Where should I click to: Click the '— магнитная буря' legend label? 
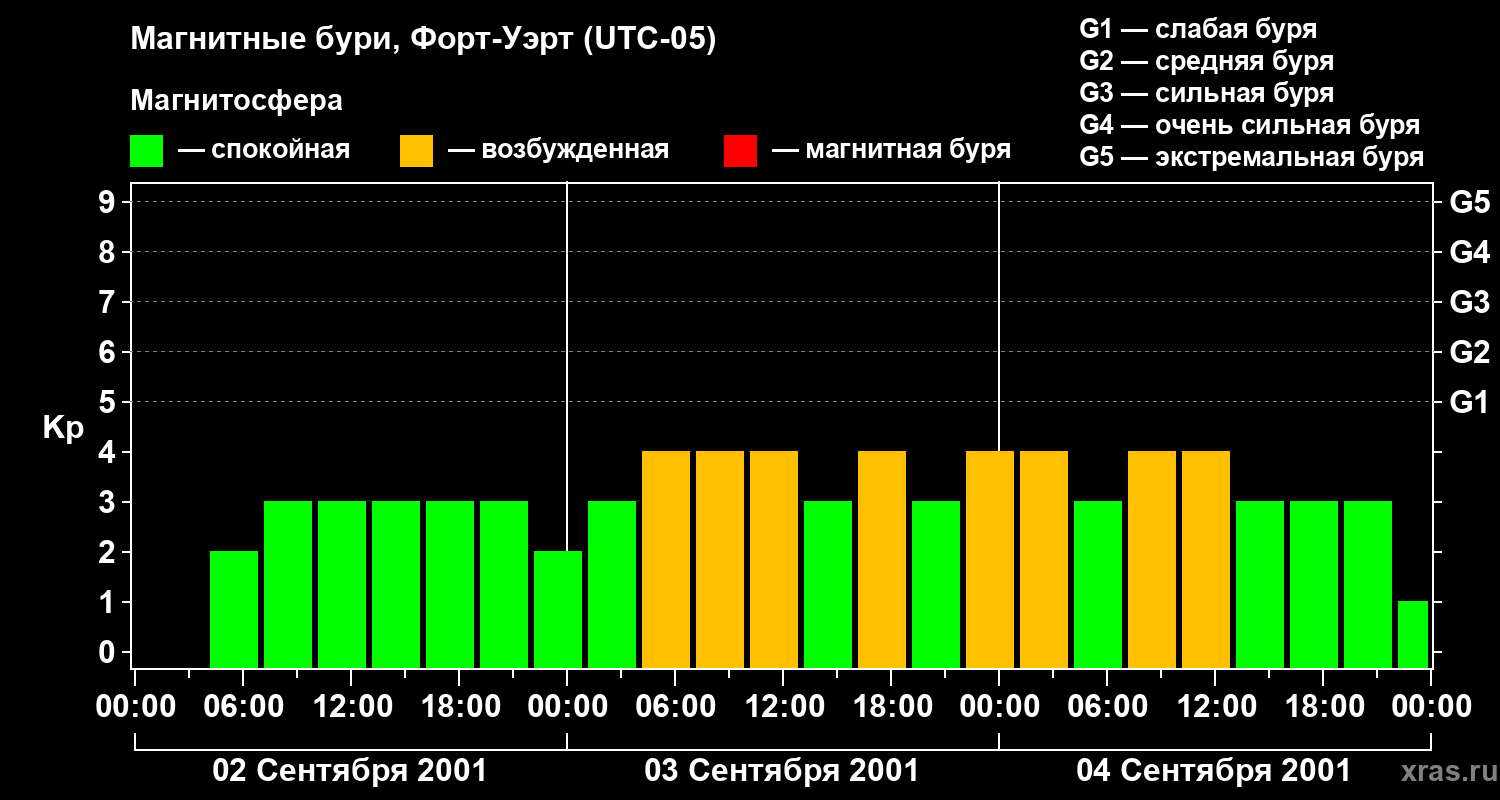coord(891,150)
